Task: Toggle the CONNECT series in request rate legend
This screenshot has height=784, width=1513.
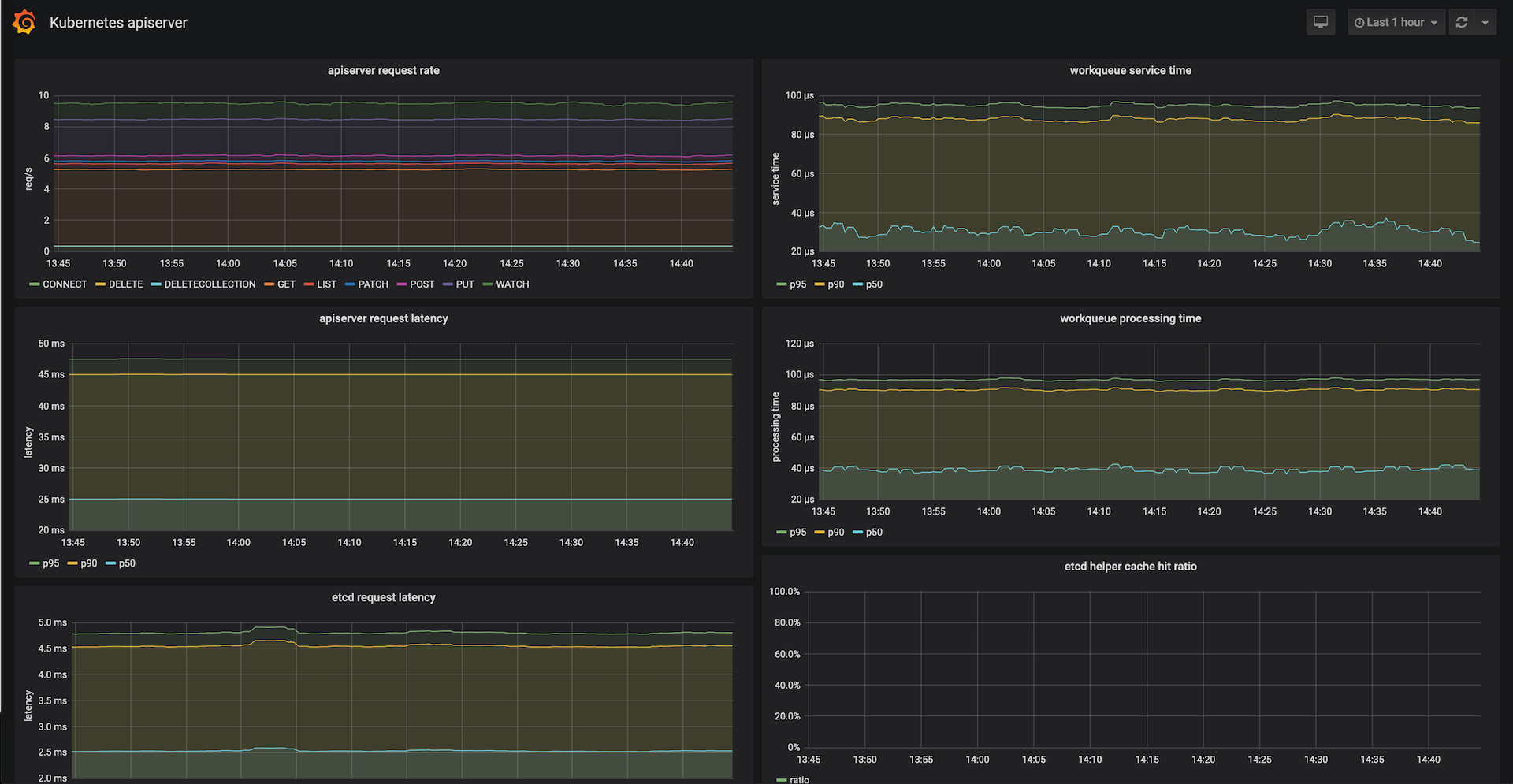Action: pos(64,284)
